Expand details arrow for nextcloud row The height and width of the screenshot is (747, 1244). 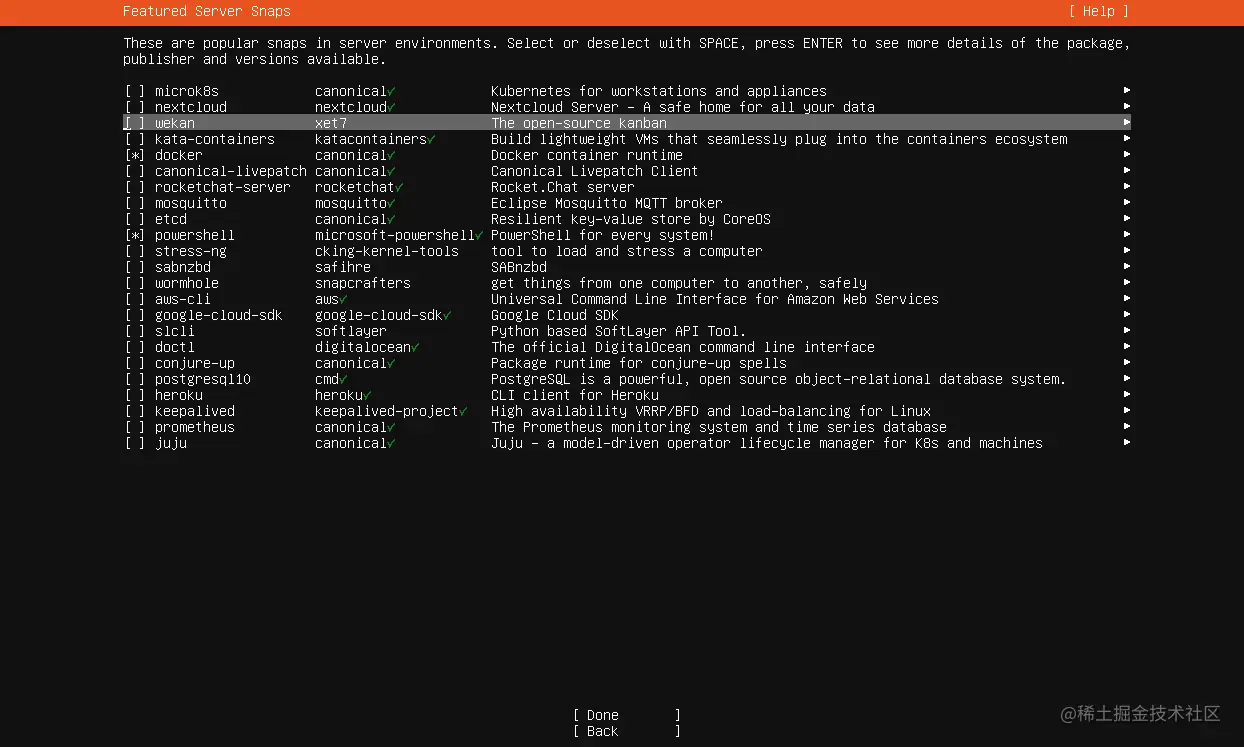(1127, 107)
